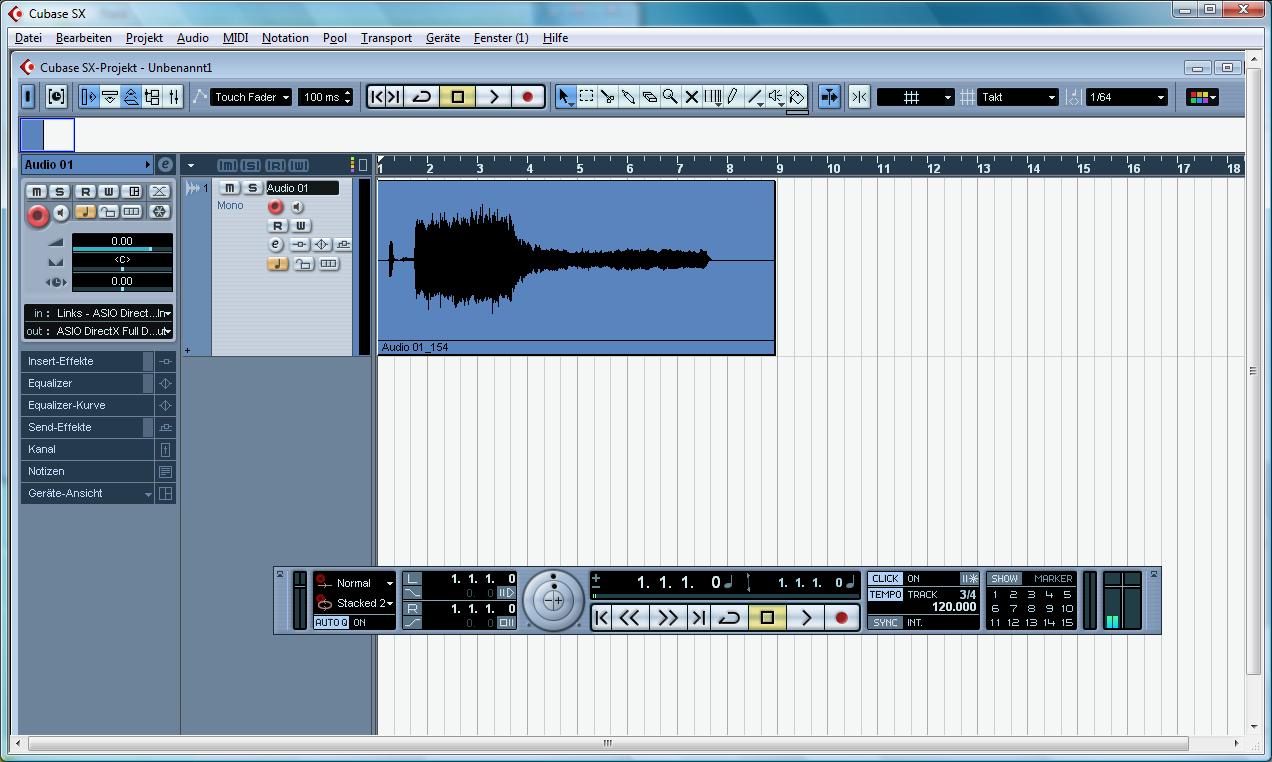Open the Bearbeiten menu
1272x762 pixels.
(x=84, y=38)
